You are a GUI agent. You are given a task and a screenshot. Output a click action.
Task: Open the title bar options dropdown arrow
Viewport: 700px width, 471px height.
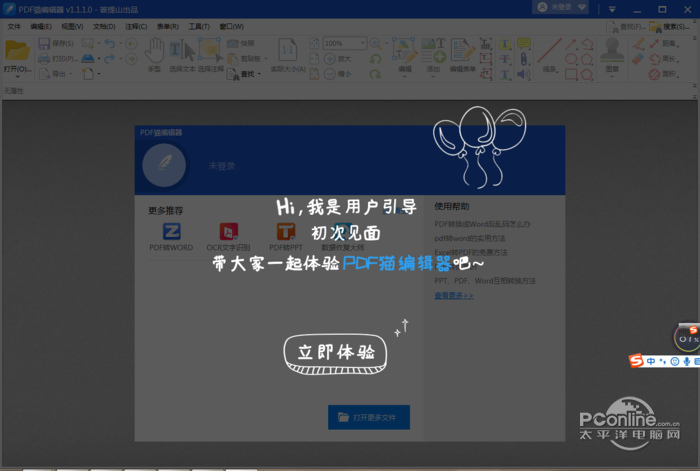[612, 9]
